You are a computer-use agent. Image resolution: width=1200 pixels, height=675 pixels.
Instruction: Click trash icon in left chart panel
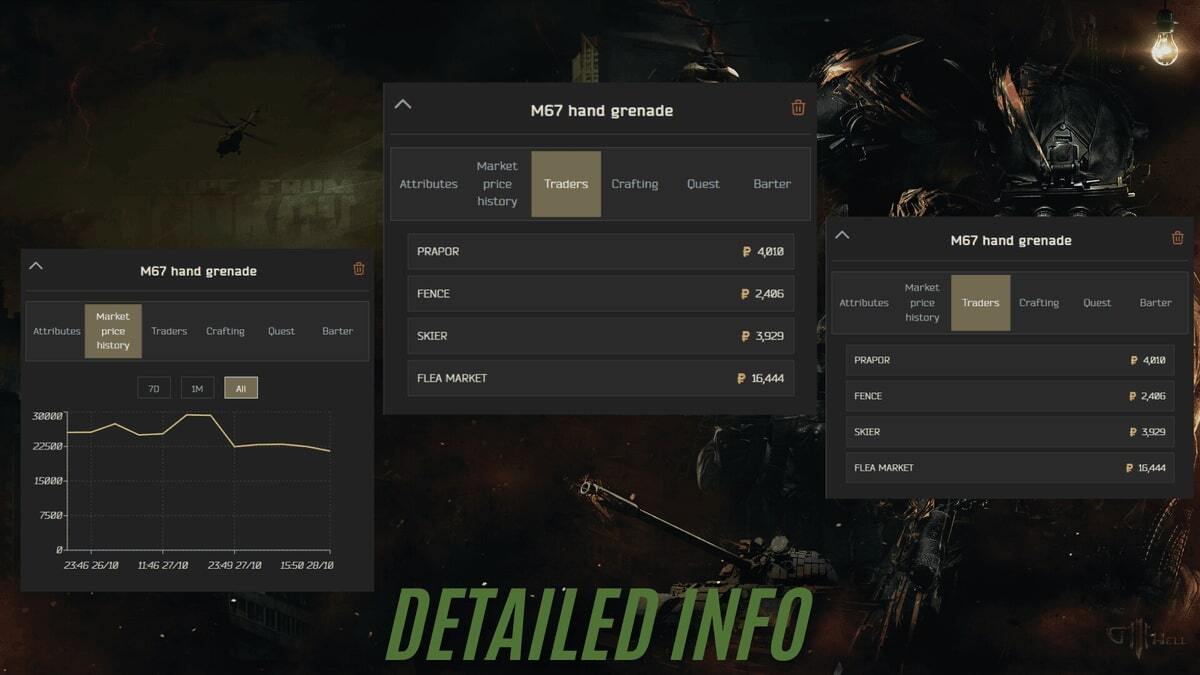[359, 268]
